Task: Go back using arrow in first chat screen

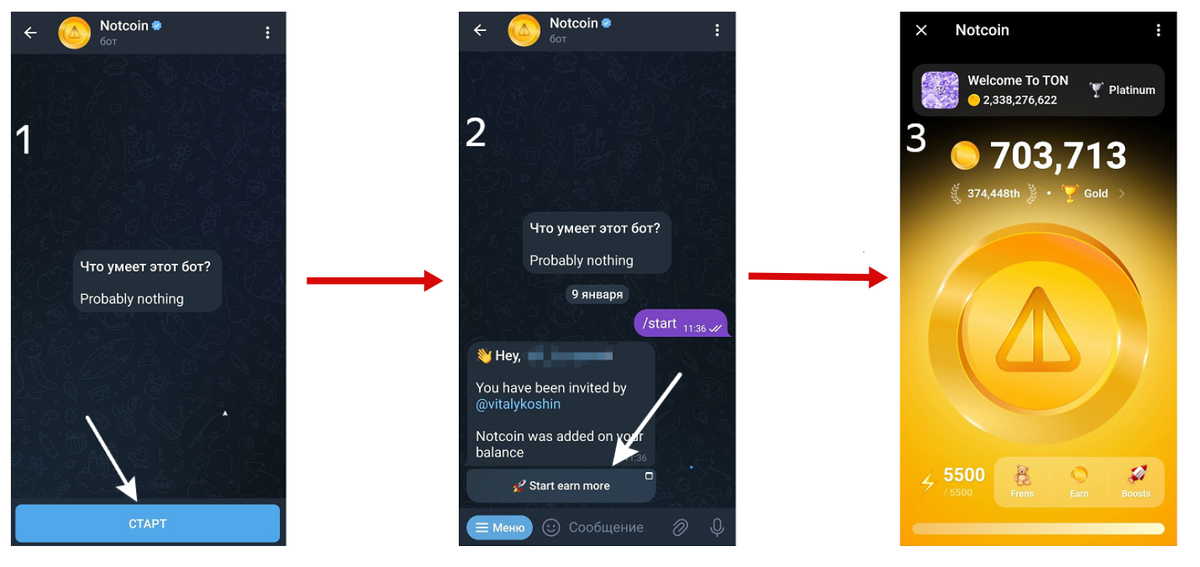Action: 31,33
